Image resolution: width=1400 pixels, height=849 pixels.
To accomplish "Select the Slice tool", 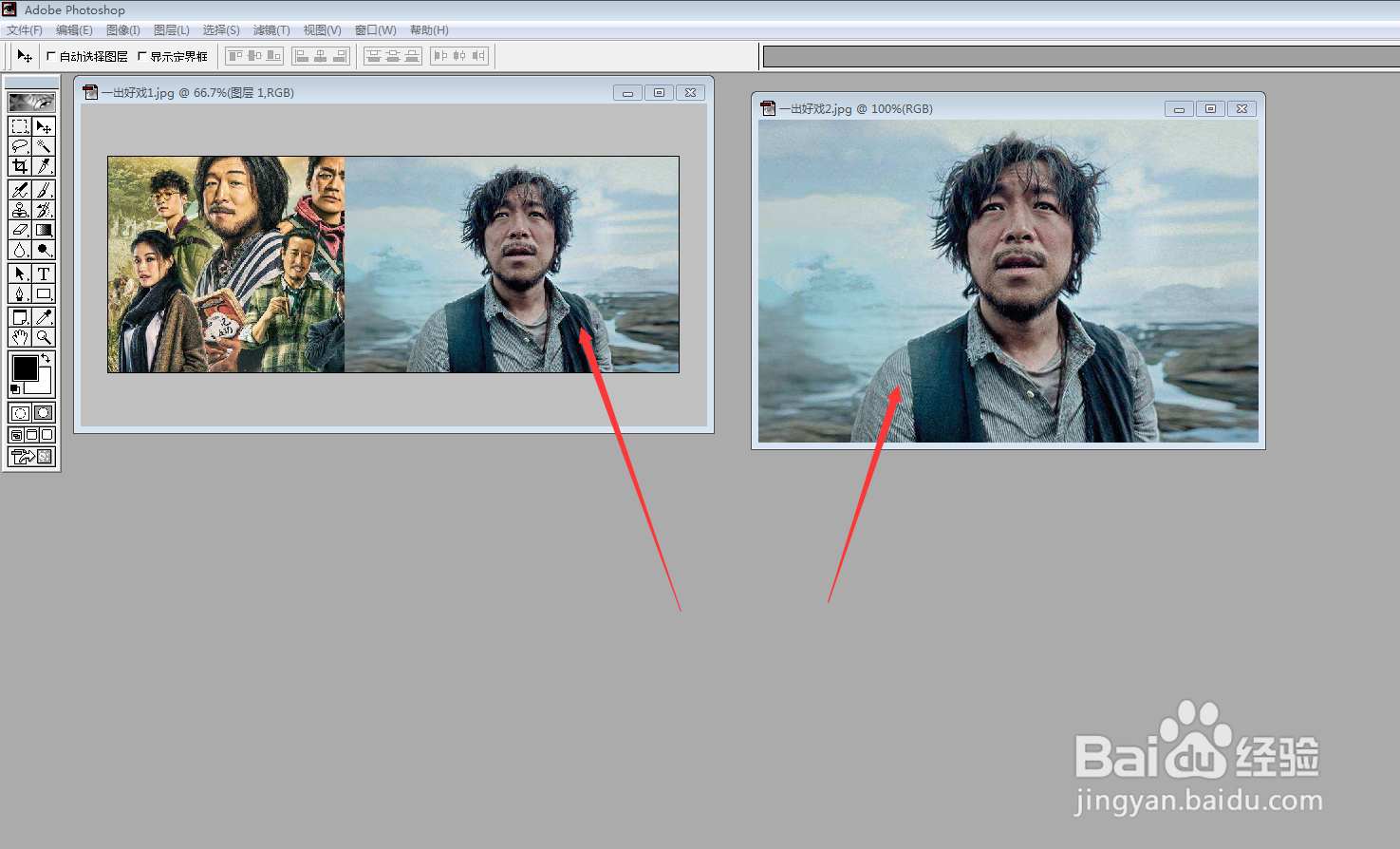I will click(x=44, y=166).
